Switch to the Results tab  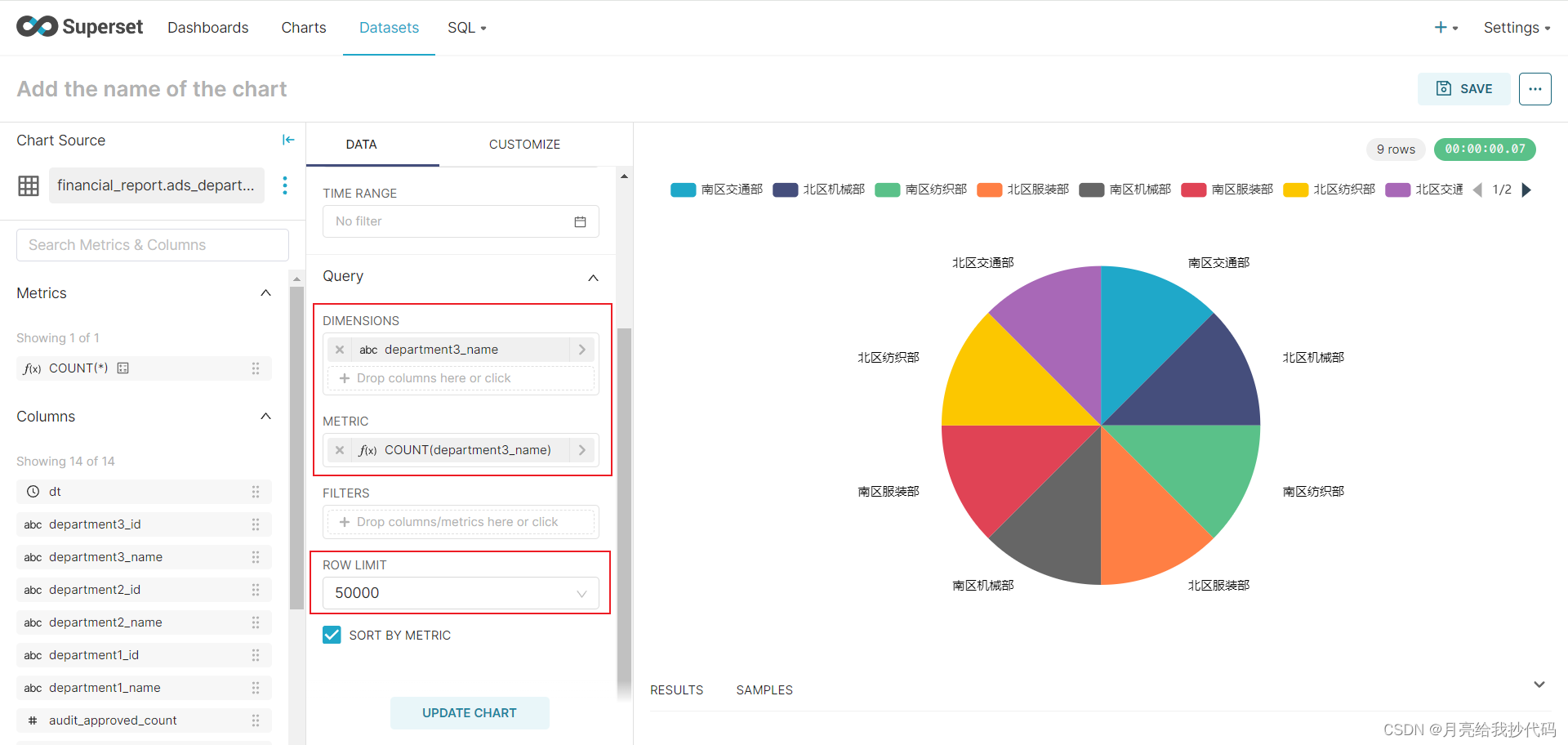click(x=676, y=690)
